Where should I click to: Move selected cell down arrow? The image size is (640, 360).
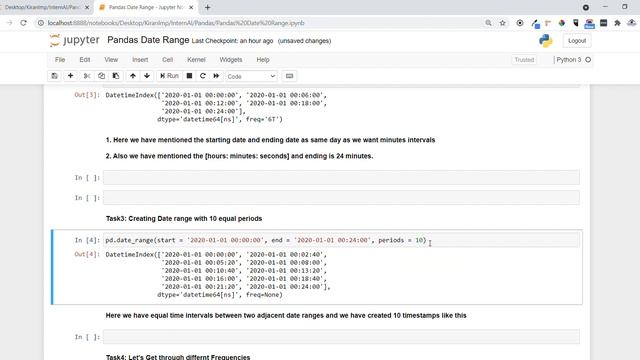click(x=147, y=76)
